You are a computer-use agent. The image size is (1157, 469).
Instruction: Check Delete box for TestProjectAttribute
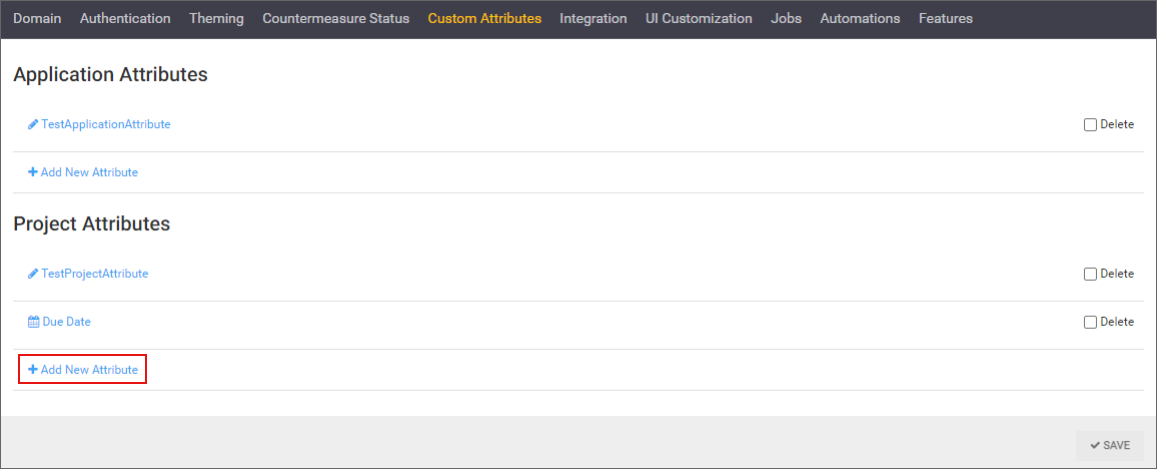tap(1090, 274)
